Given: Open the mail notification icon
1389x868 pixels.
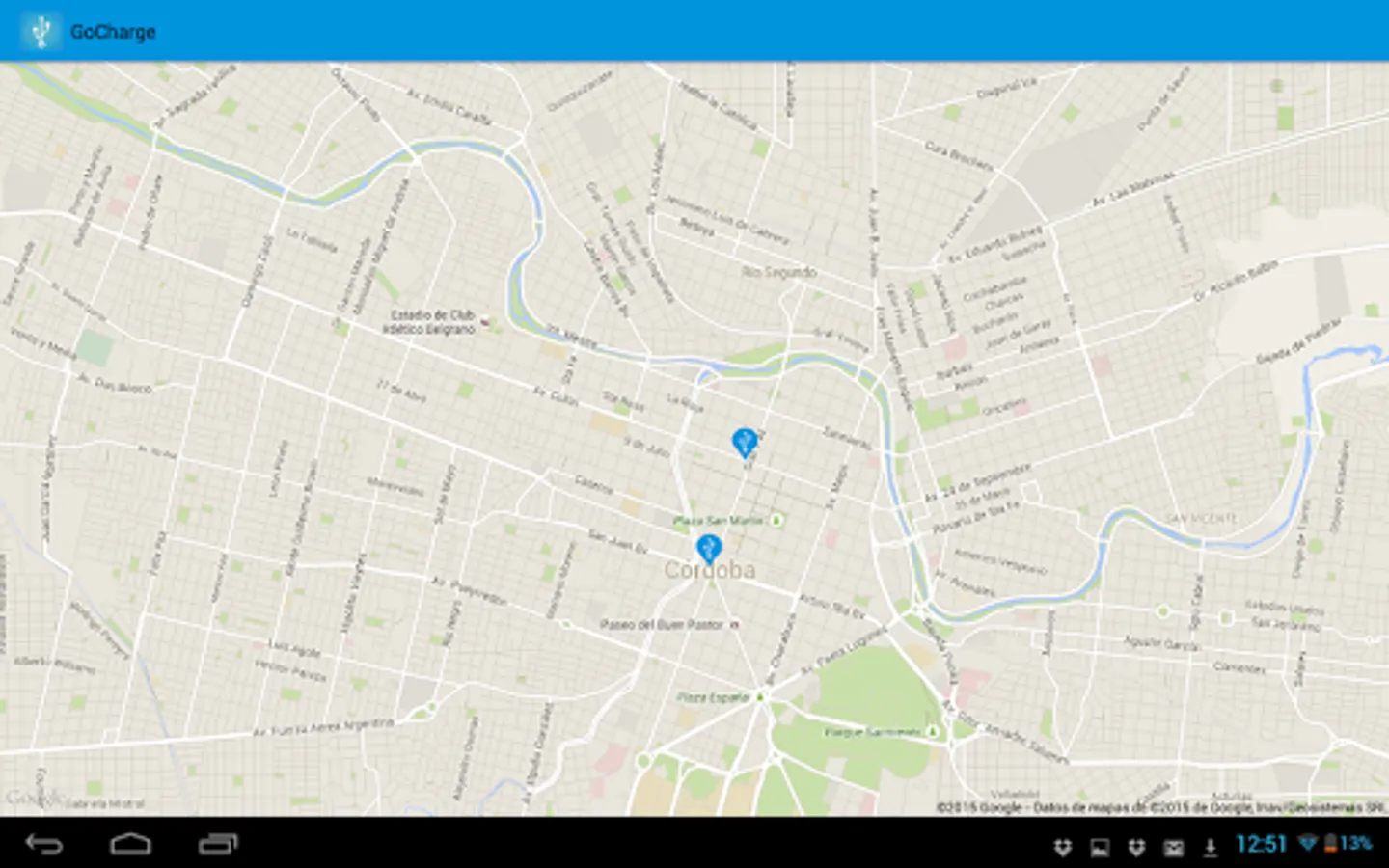Looking at the screenshot, I should click(x=1173, y=848).
